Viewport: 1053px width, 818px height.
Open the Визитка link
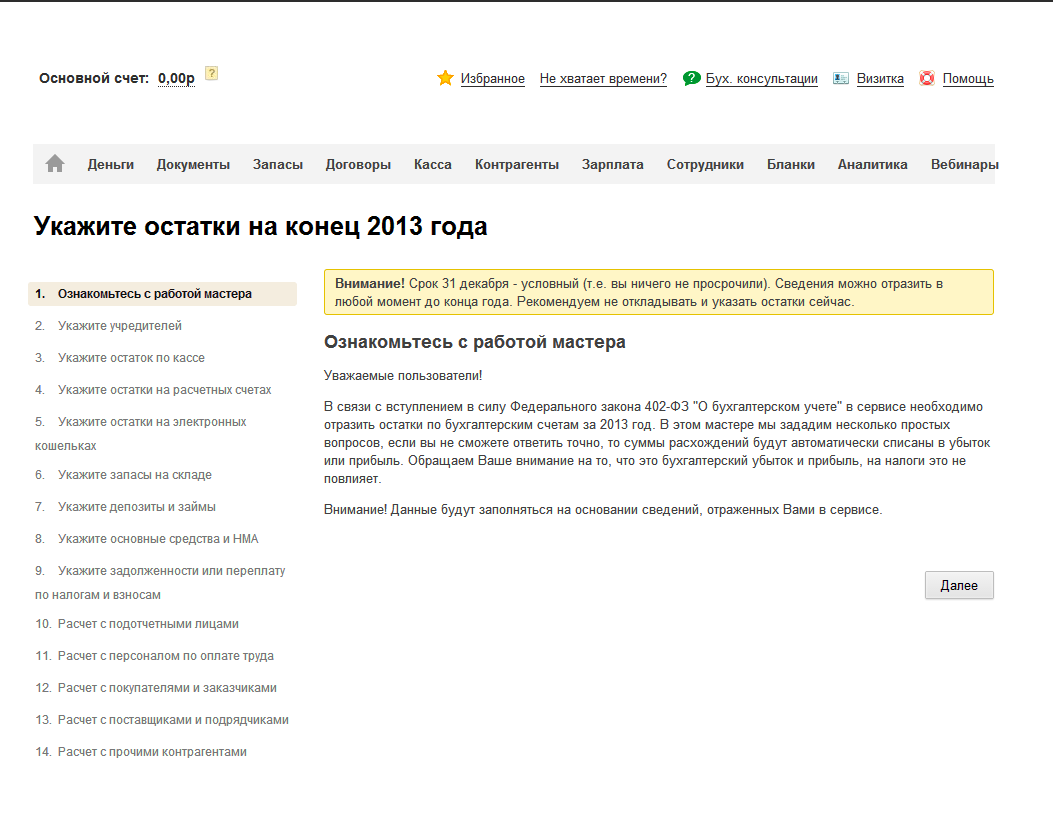click(880, 79)
